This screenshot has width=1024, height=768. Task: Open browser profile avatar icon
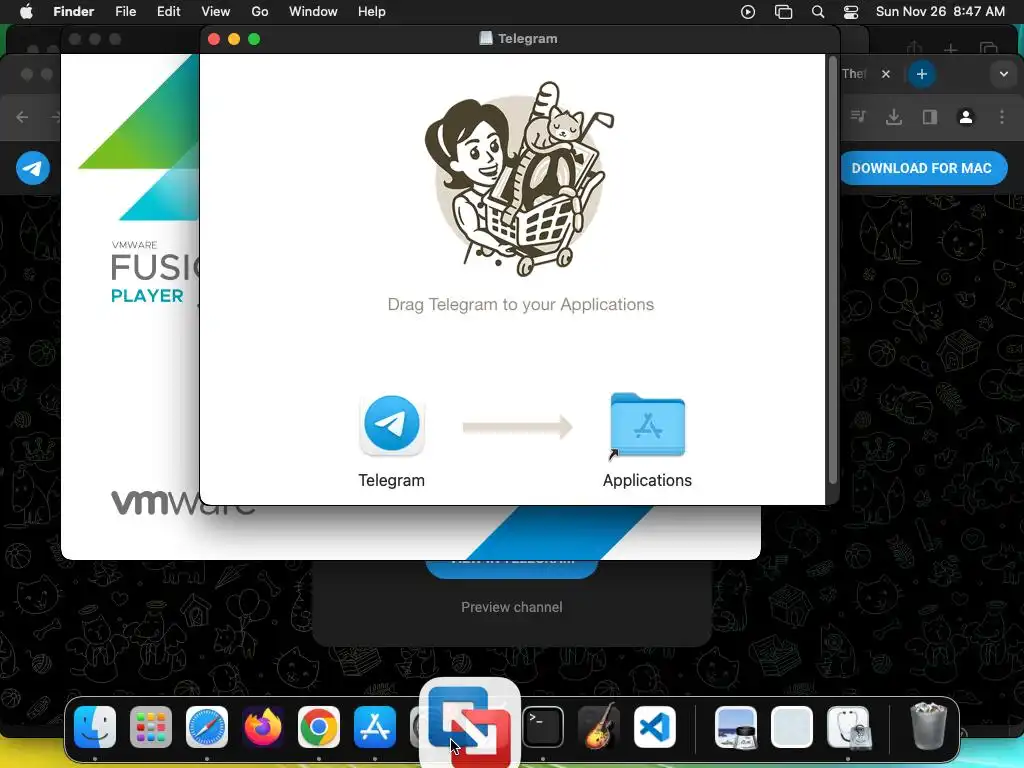966,117
